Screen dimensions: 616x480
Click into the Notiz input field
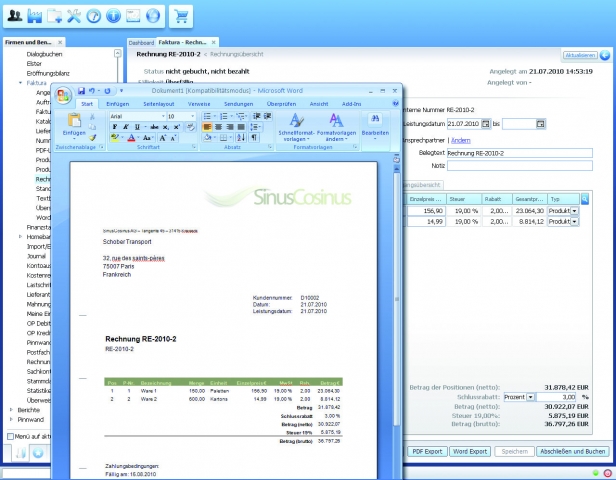pos(519,166)
